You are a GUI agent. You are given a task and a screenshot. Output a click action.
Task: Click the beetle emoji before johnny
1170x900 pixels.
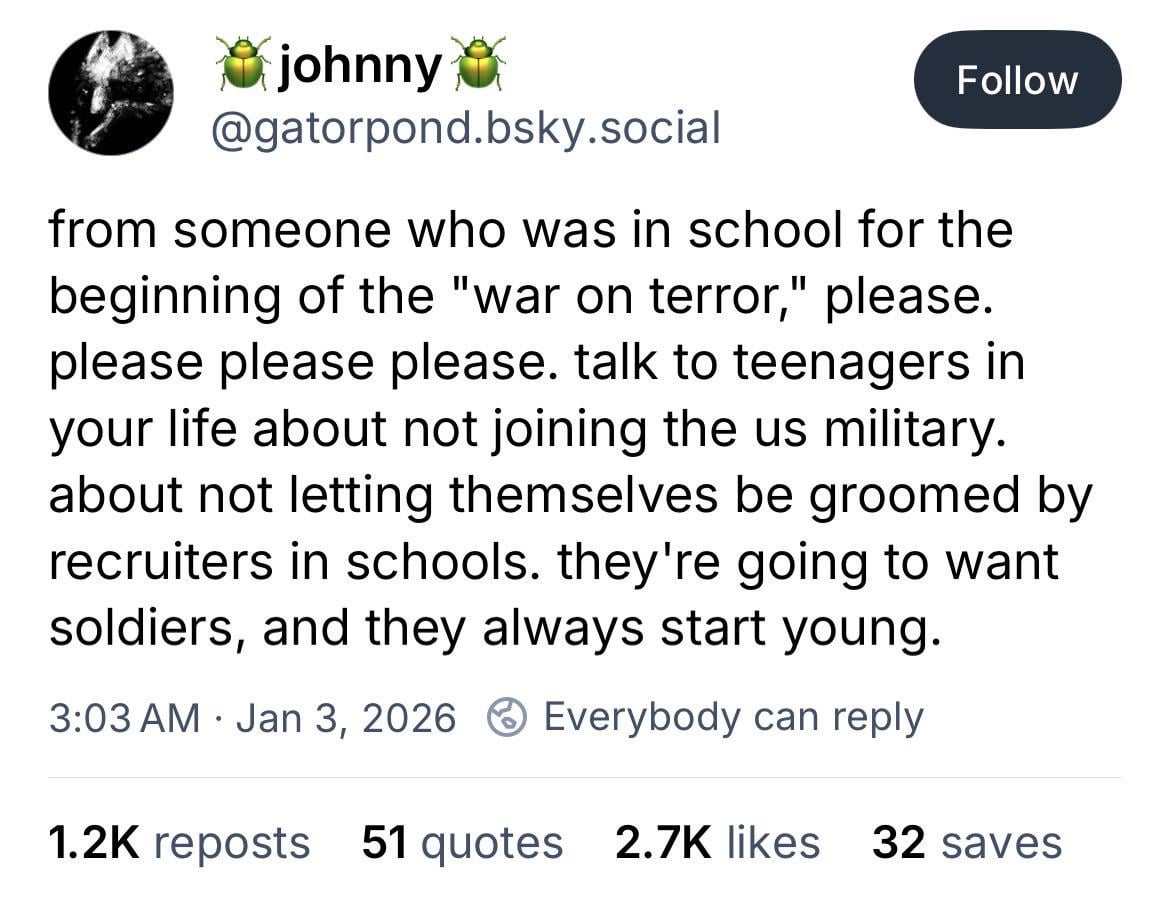[243, 64]
